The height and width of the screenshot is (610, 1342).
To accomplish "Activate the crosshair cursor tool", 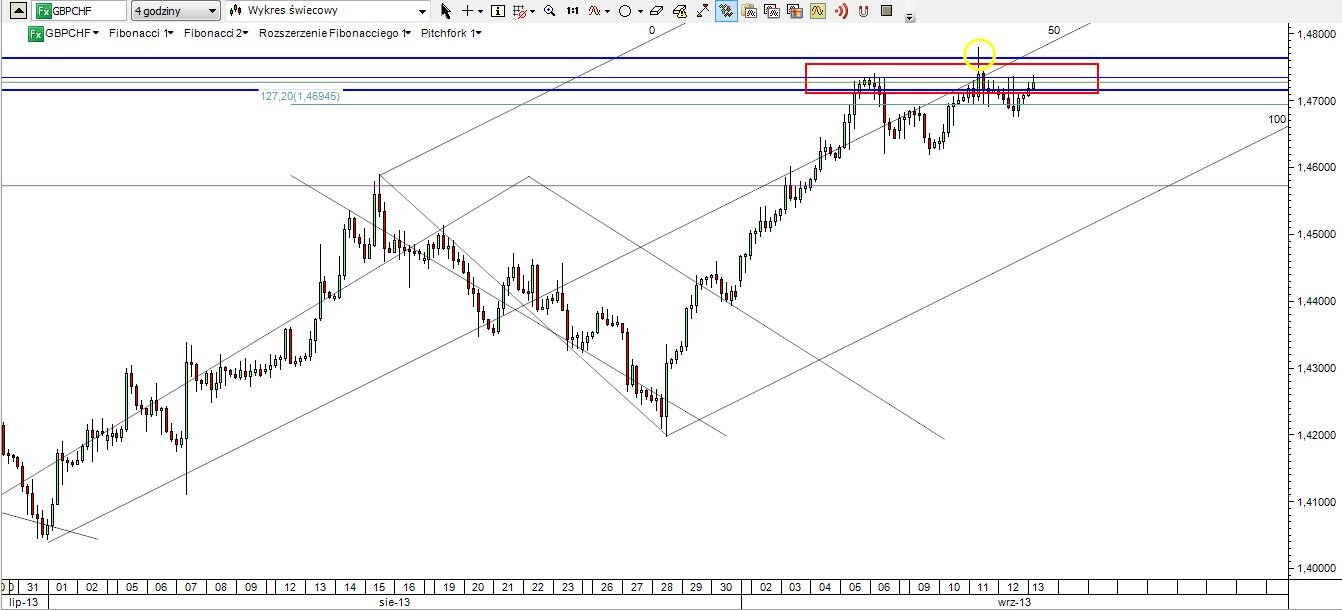I will coord(467,11).
